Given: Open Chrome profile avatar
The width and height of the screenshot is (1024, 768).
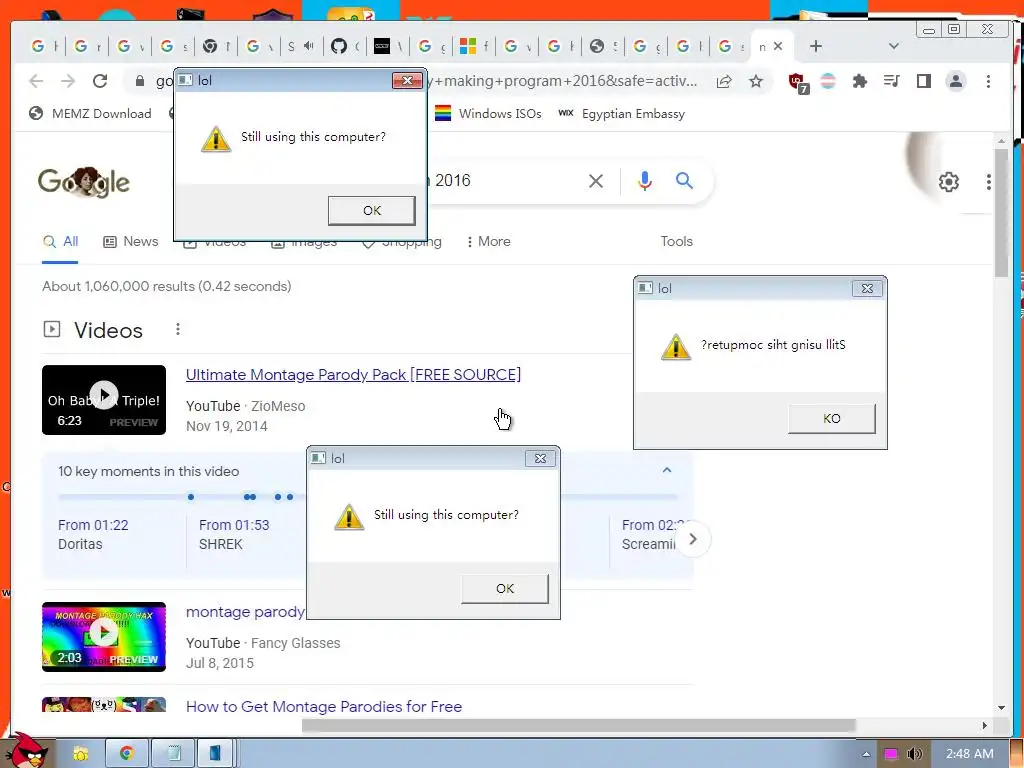Looking at the screenshot, I should click(x=955, y=81).
